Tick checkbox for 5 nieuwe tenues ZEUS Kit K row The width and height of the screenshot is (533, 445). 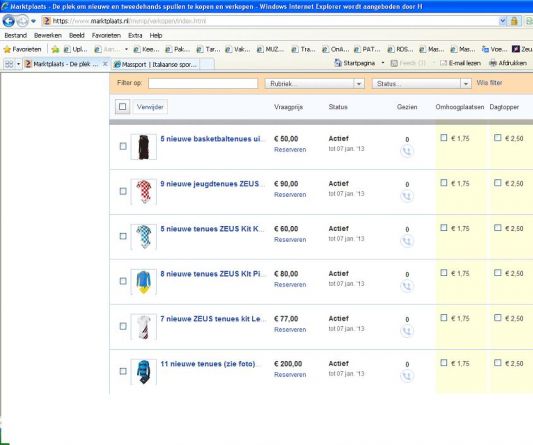tap(123, 236)
